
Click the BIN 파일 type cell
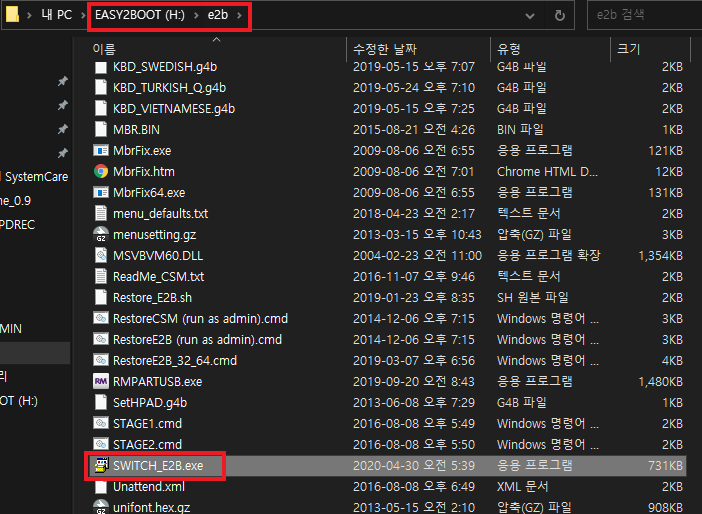point(520,130)
